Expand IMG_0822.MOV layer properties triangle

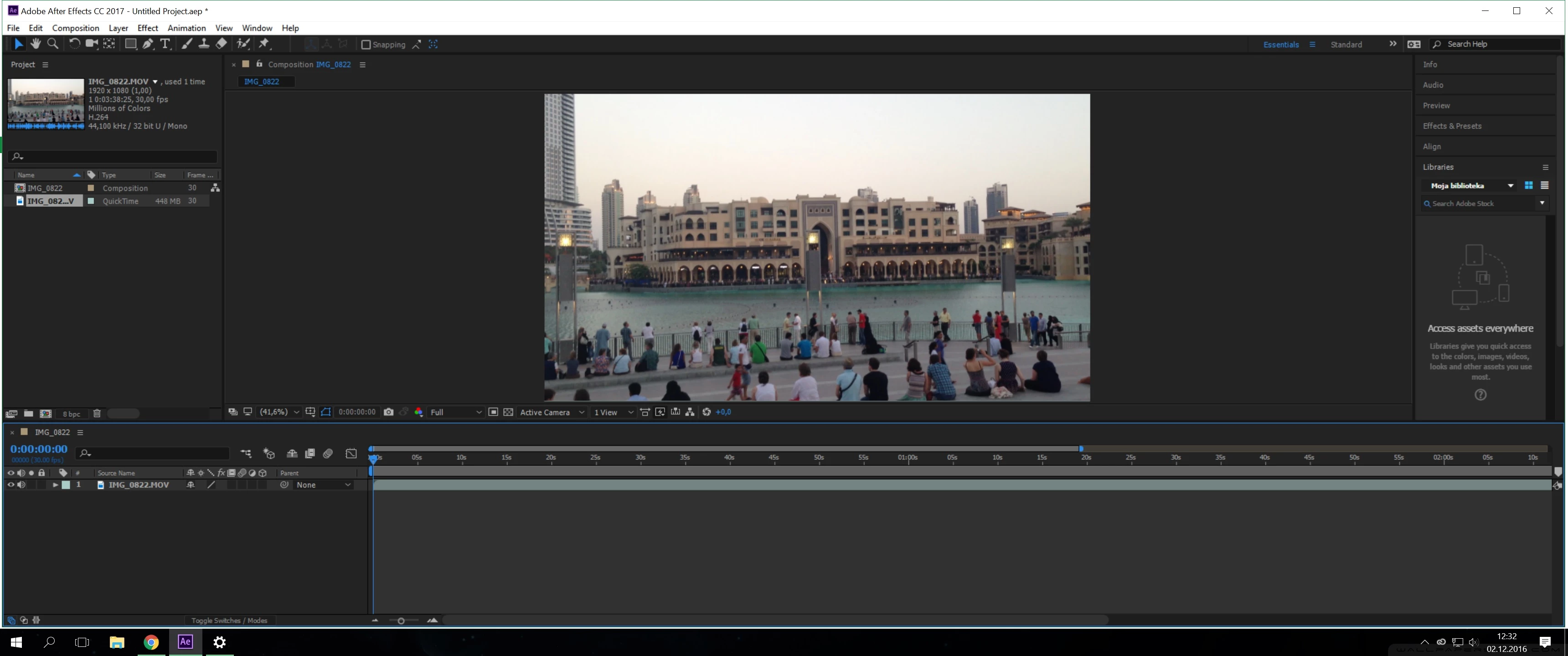(x=55, y=485)
